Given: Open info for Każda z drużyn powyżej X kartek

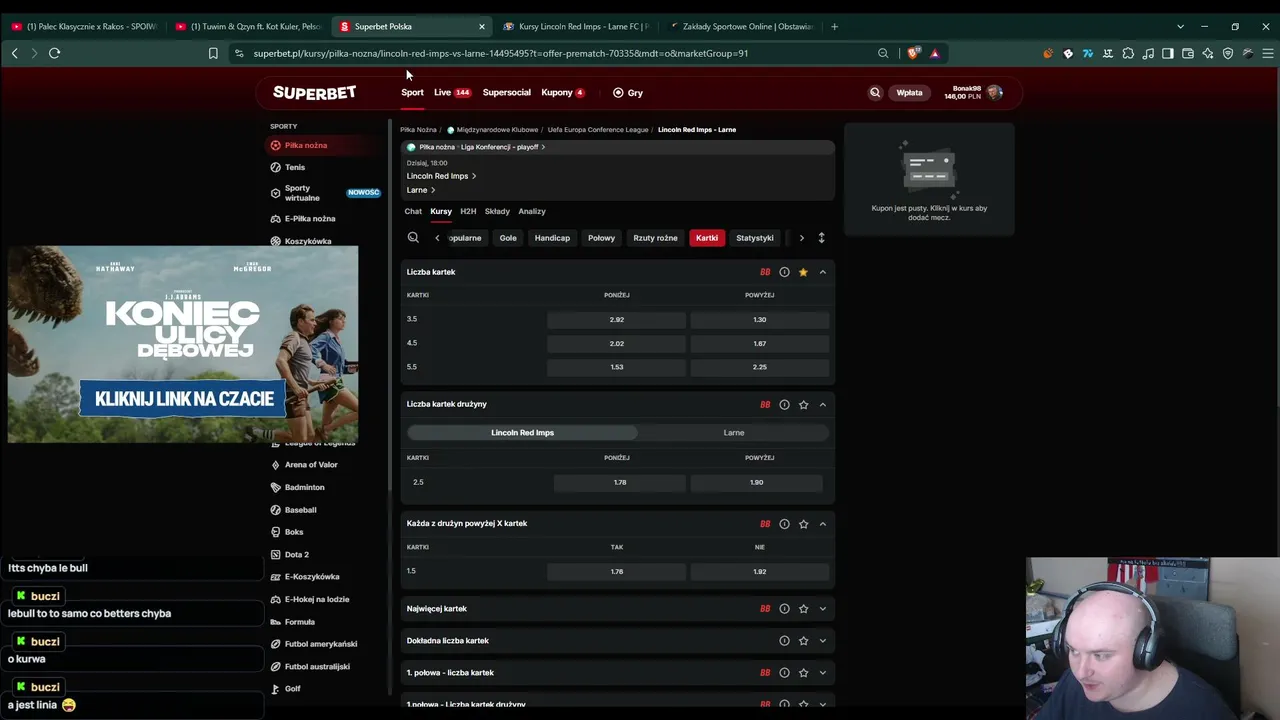Looking at the screenshot, I should click(x=784, y=524).
